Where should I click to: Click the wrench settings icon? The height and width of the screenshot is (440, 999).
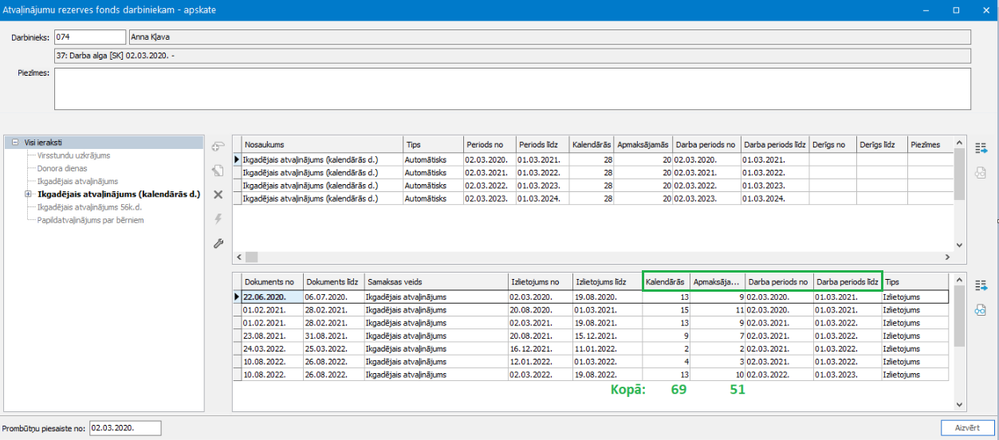tap(218, 243)
